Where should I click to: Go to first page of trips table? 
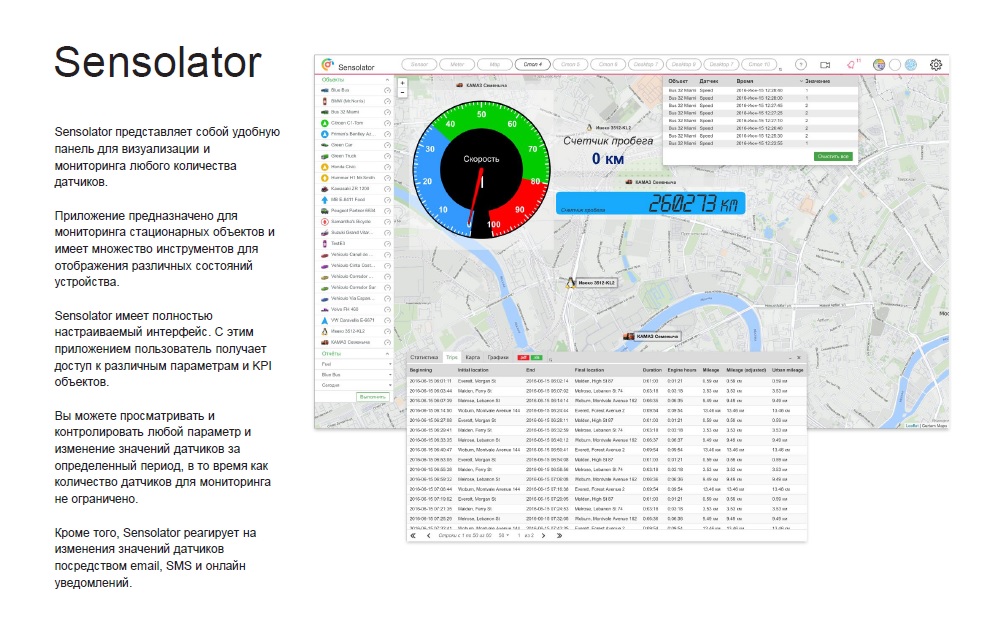(x=413, y=536)
